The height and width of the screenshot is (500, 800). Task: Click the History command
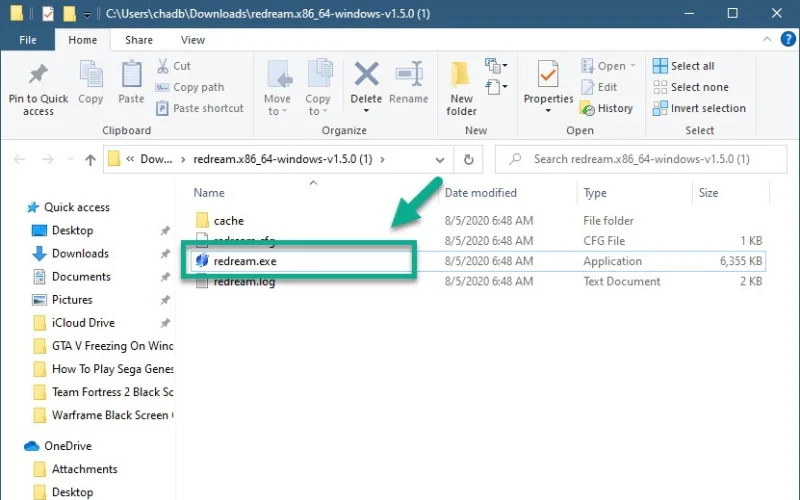click(607, 108)
